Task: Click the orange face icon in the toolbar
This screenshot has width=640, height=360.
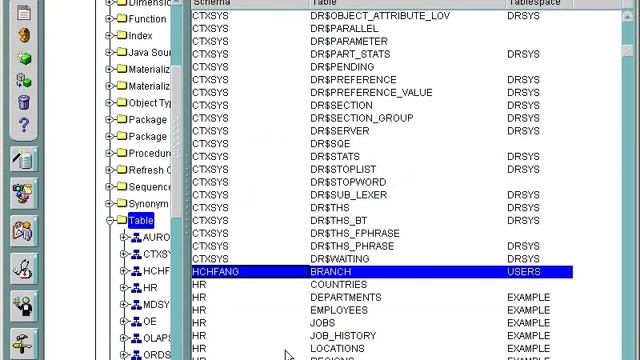Action: click(24, 36)
